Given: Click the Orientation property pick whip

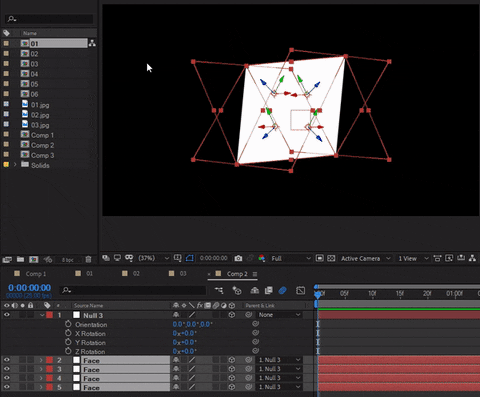Looking at the screenshot, I should pos(255,324).
